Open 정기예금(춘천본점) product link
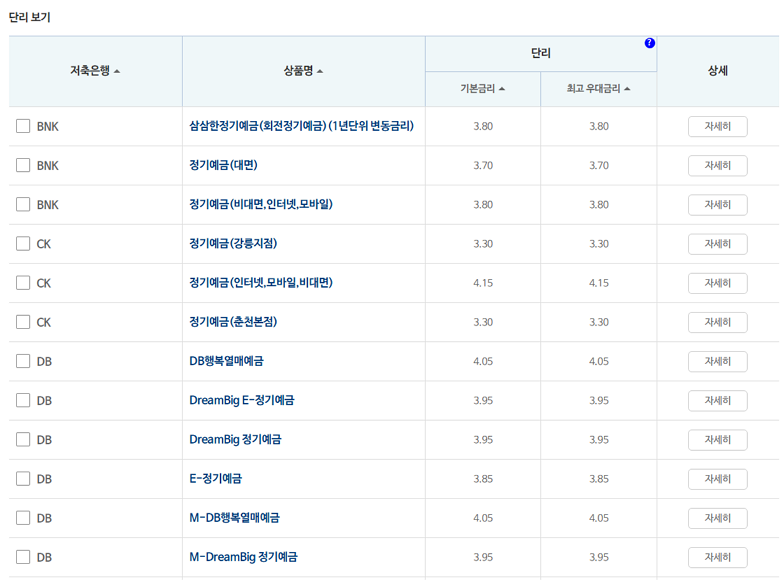The width and height of the screenshot is (784, 580). [233, 322]
